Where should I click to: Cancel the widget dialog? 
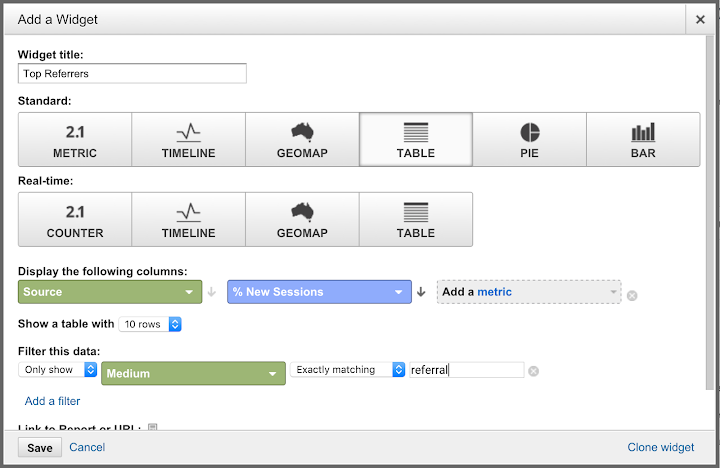(87, 447)
